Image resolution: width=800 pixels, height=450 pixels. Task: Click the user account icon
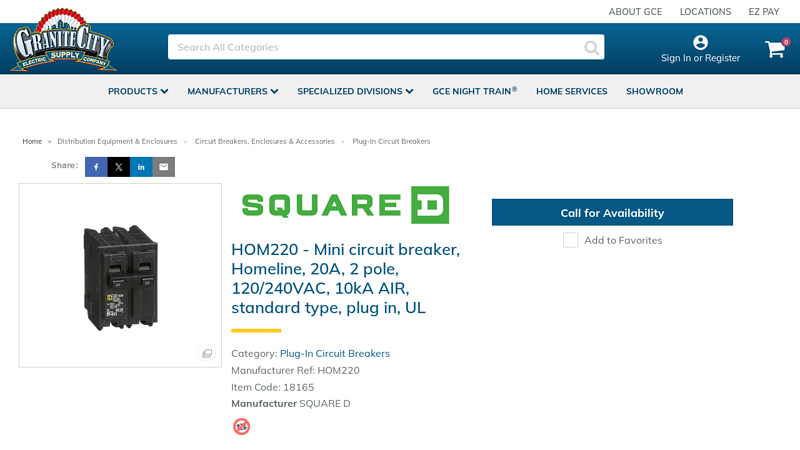[x=700, y=42]
